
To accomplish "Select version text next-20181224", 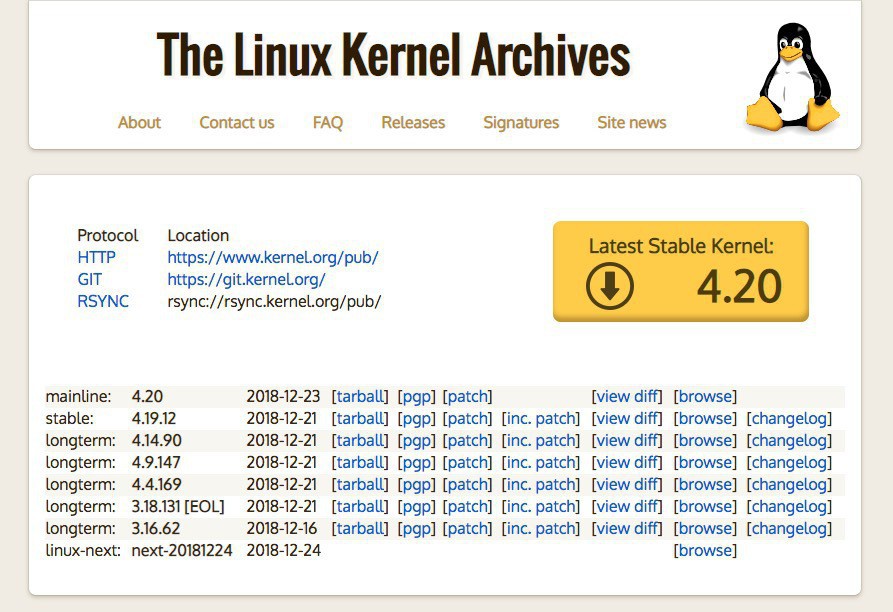I will 182,551.
